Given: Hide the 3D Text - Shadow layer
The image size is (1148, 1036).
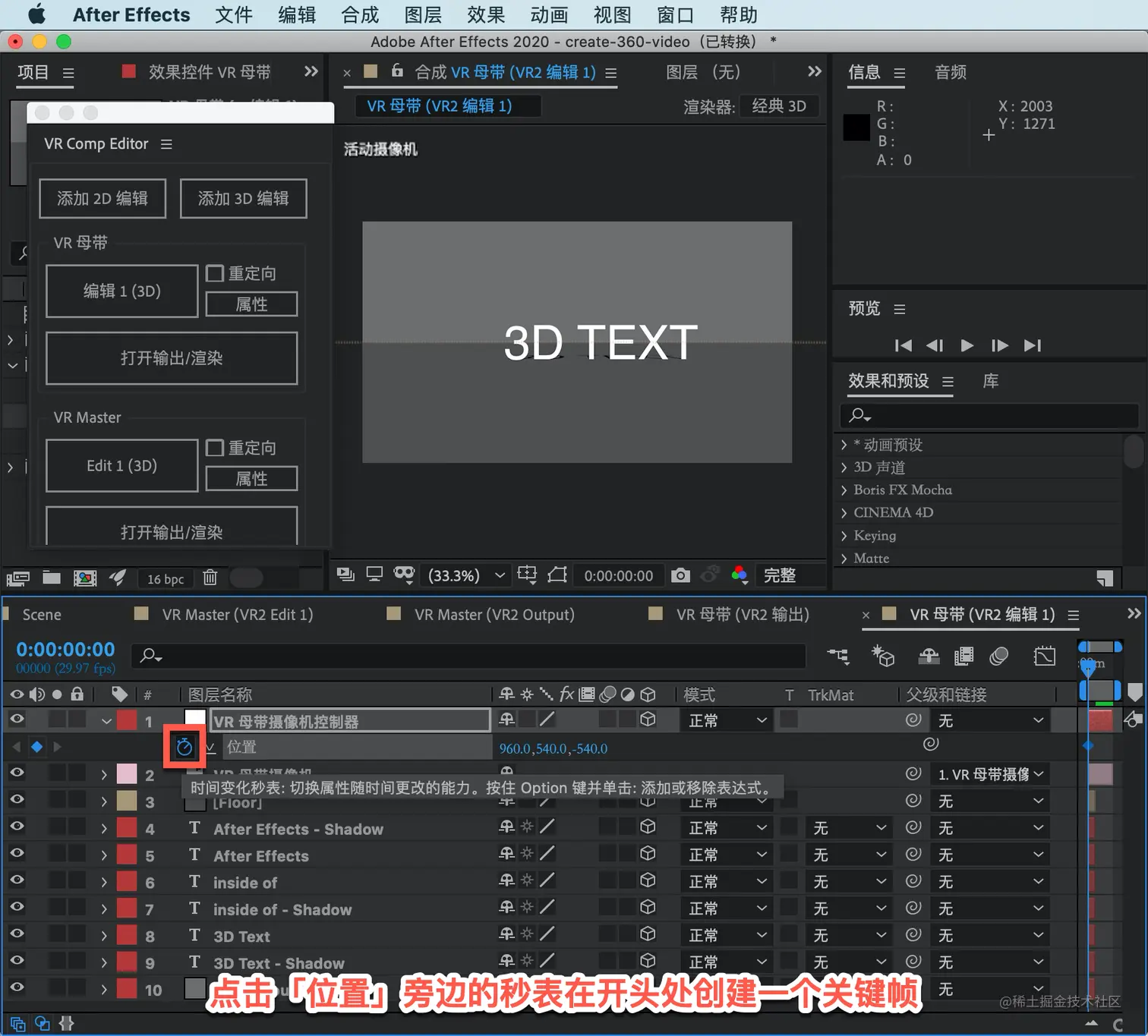Looking at the screenshot, I should (x=17, y=961).
